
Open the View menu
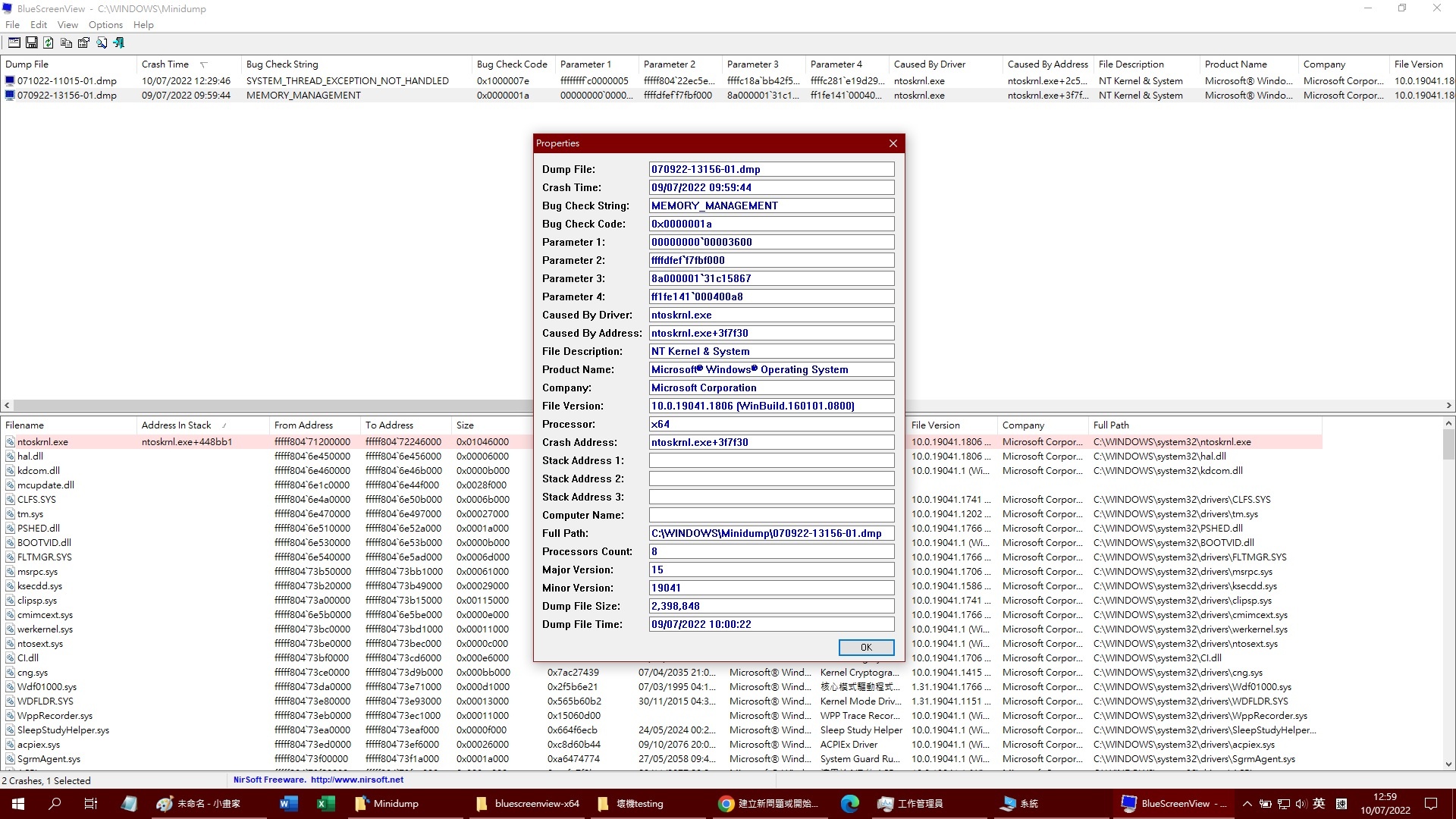(67, 24)
